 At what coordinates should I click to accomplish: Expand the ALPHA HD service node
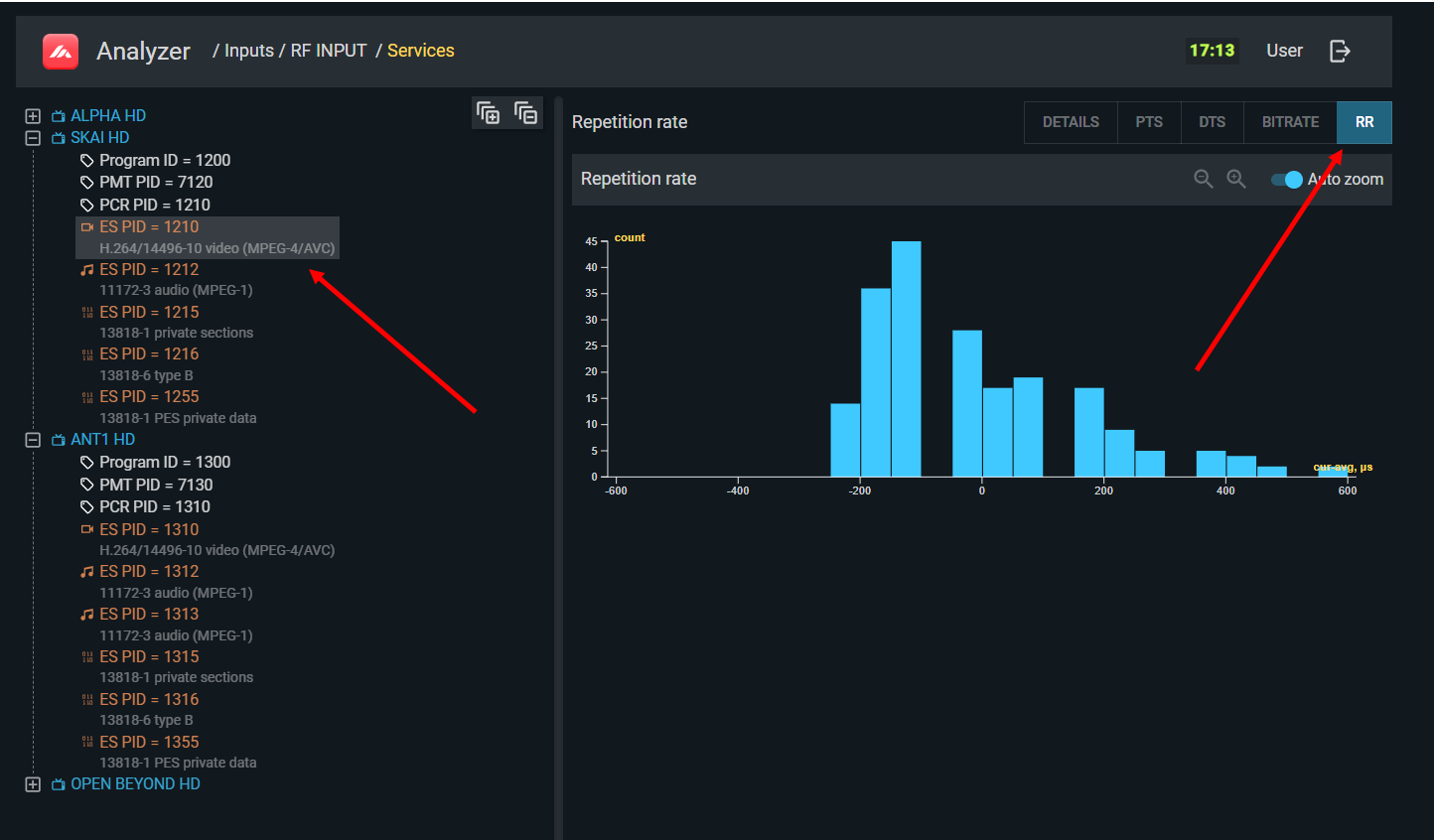click(33, 116)
